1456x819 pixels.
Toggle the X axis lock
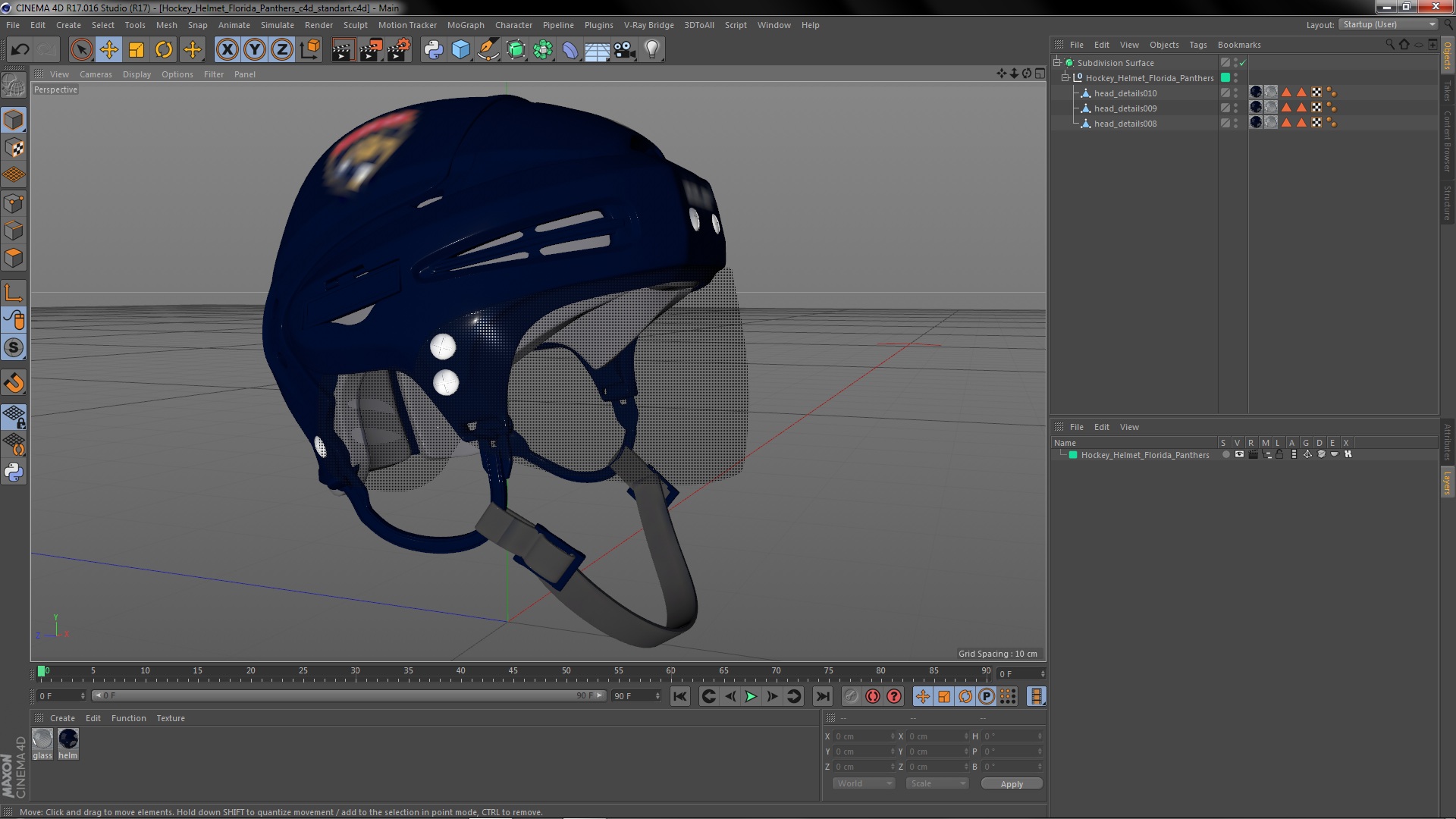click(227, 50)
